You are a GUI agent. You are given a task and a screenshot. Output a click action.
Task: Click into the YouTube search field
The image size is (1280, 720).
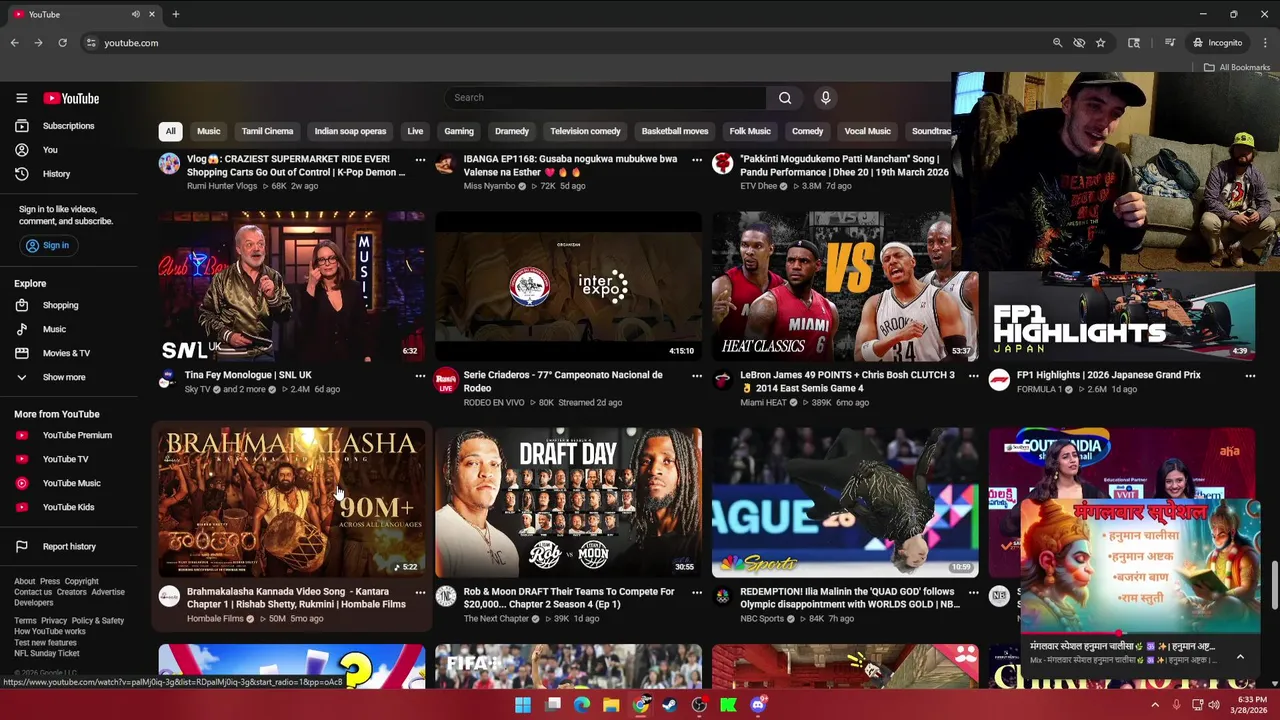[605, 98]
